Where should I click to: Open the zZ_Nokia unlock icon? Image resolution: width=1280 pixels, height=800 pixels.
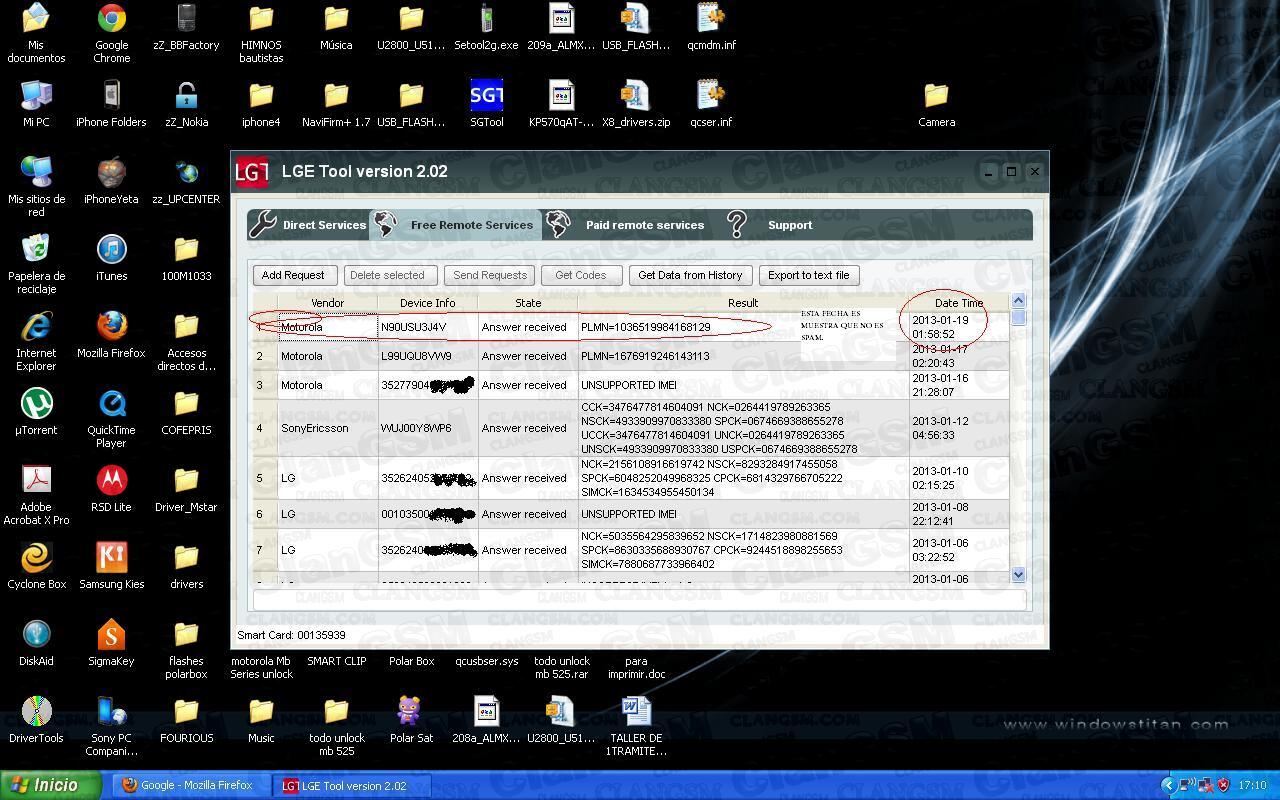(186, 104)
